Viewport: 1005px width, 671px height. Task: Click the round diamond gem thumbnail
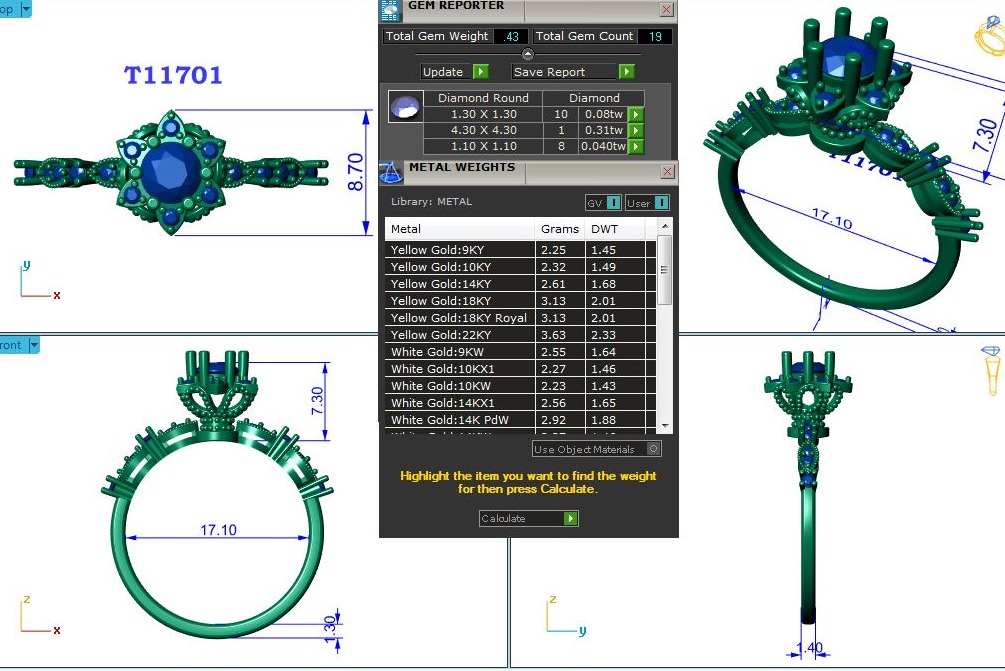point(405,107)
